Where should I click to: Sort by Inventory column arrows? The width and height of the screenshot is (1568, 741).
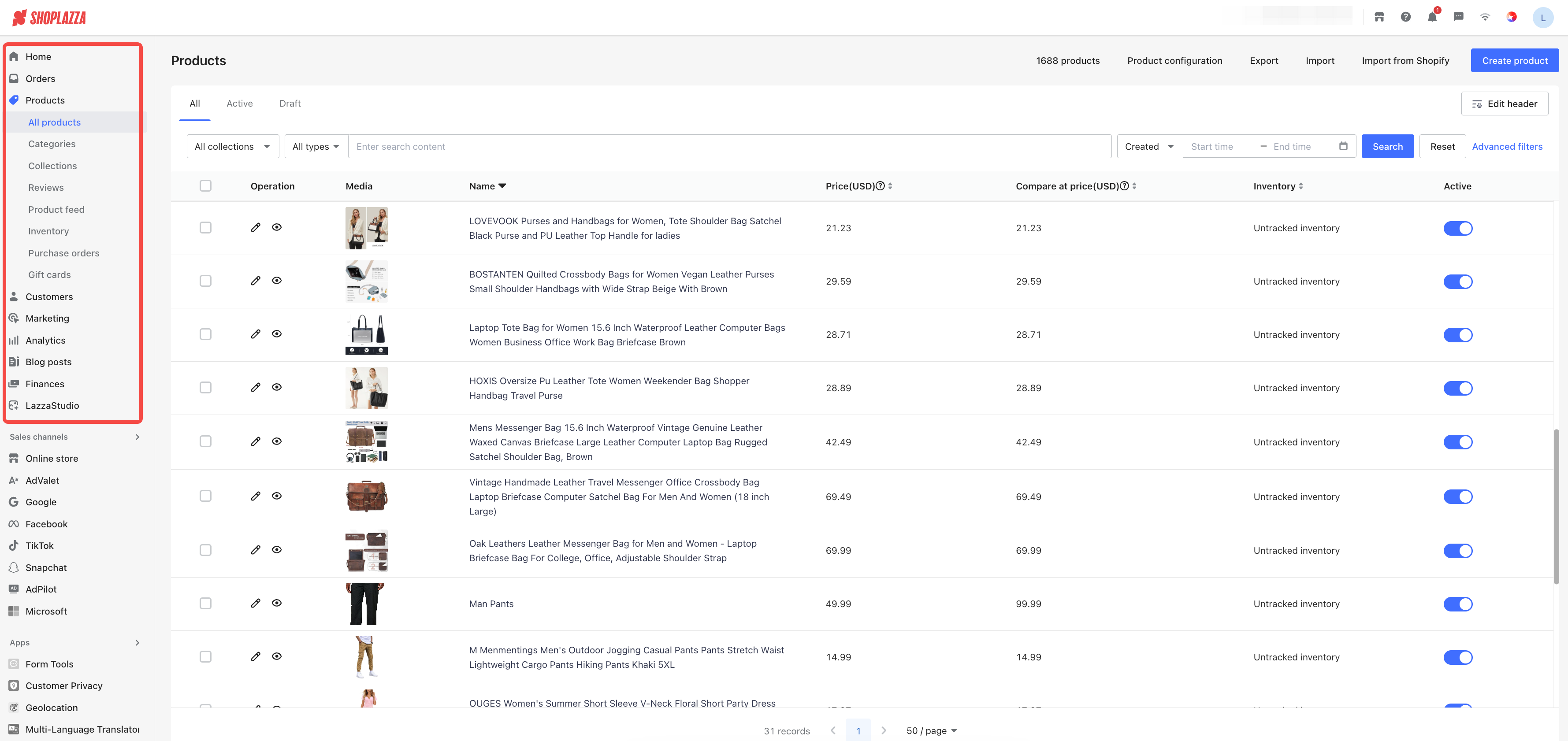click(1301, 186)
